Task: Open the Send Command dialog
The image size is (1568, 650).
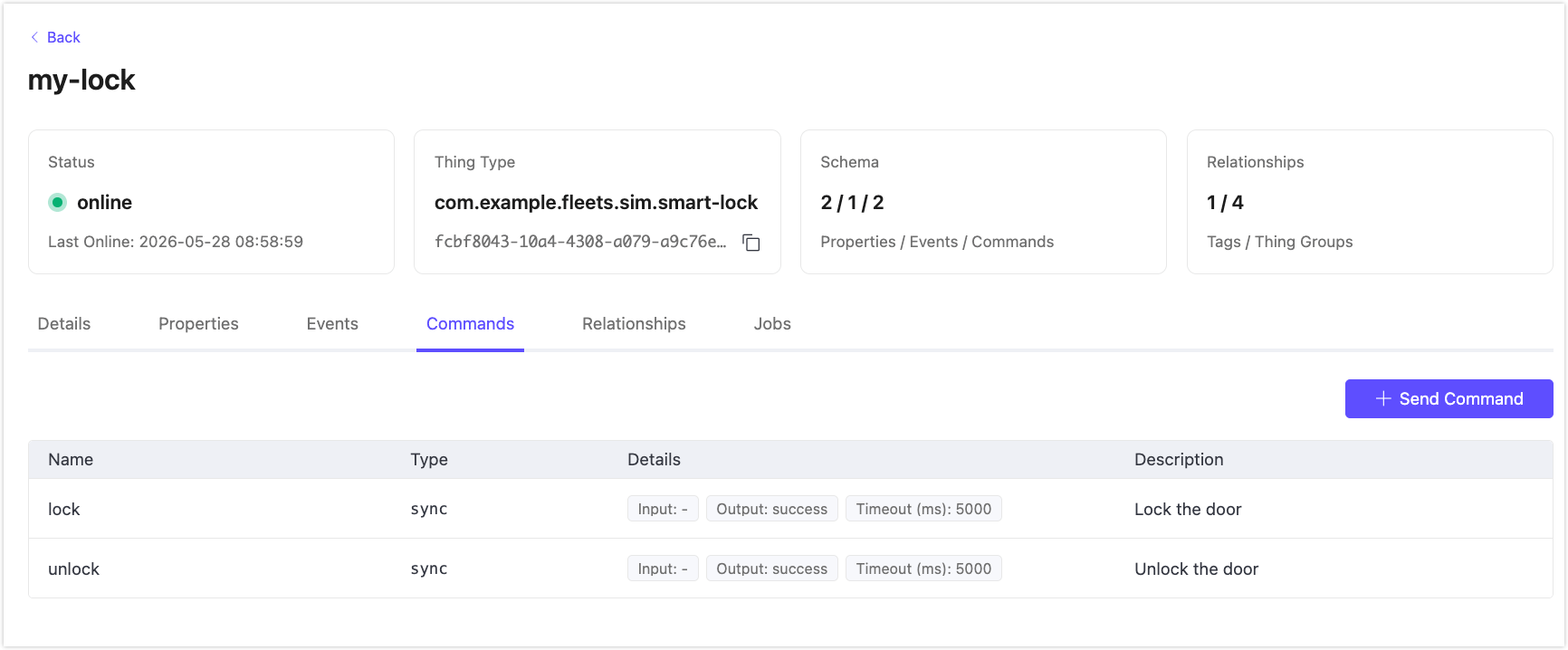Action: click(1448, 398)
